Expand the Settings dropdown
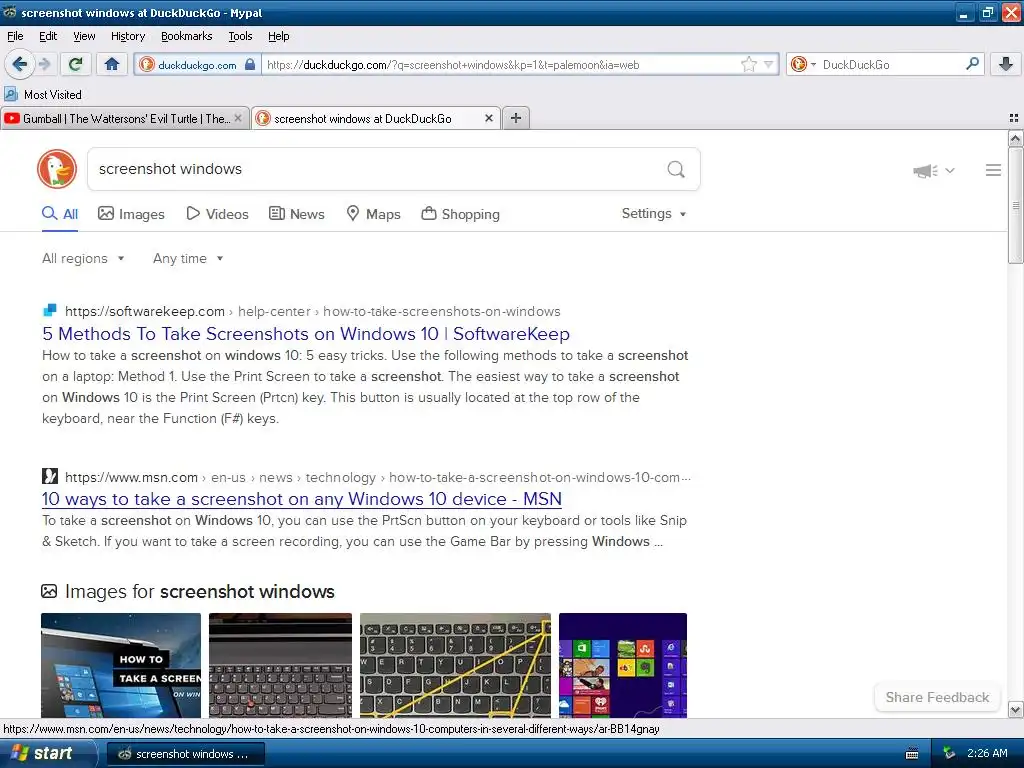1024x768 pixels. [654, 214]
